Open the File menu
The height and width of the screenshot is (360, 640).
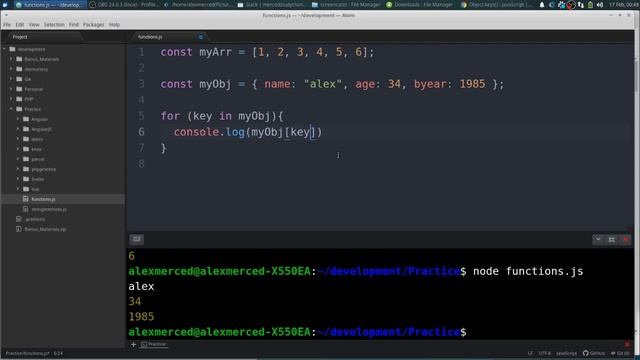7,24
